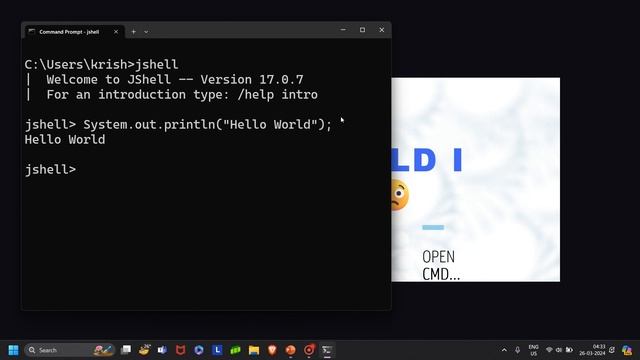Click the '/help intro' instruction line
Viewport: 640px width, 360px height.
[x=182, y=95]
